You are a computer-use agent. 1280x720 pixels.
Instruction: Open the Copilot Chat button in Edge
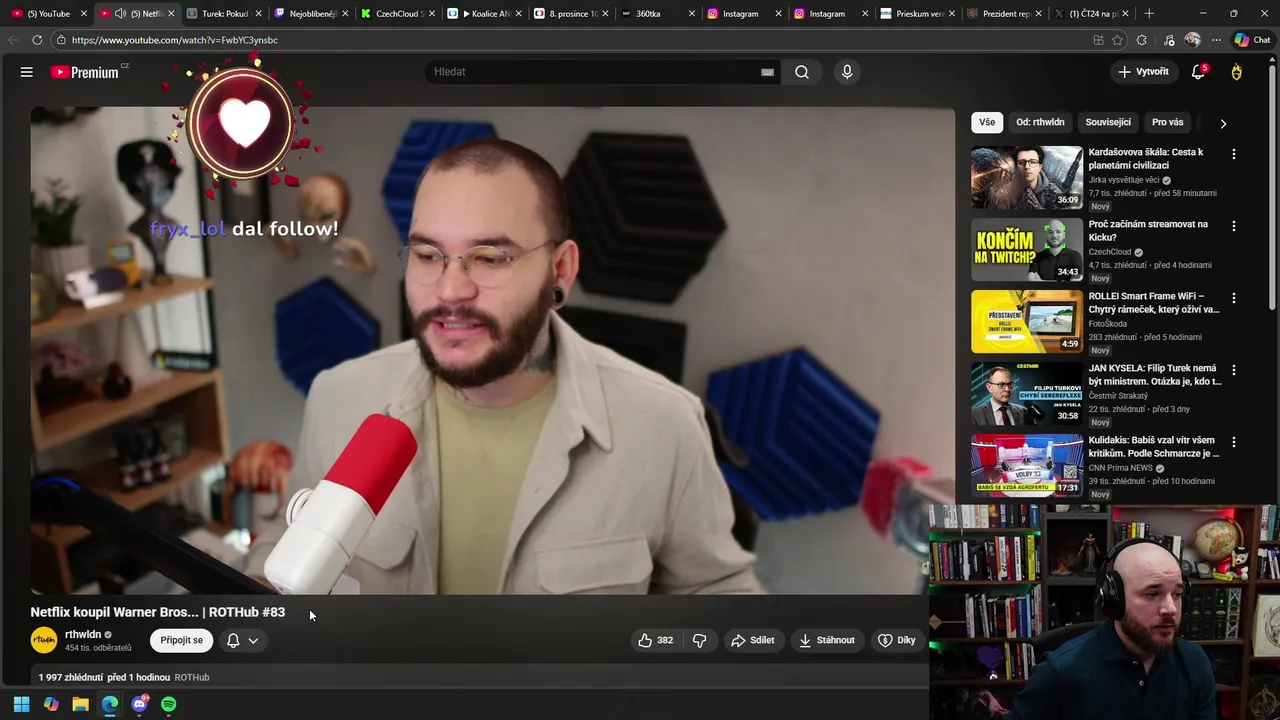click(x=1252, y=40)
